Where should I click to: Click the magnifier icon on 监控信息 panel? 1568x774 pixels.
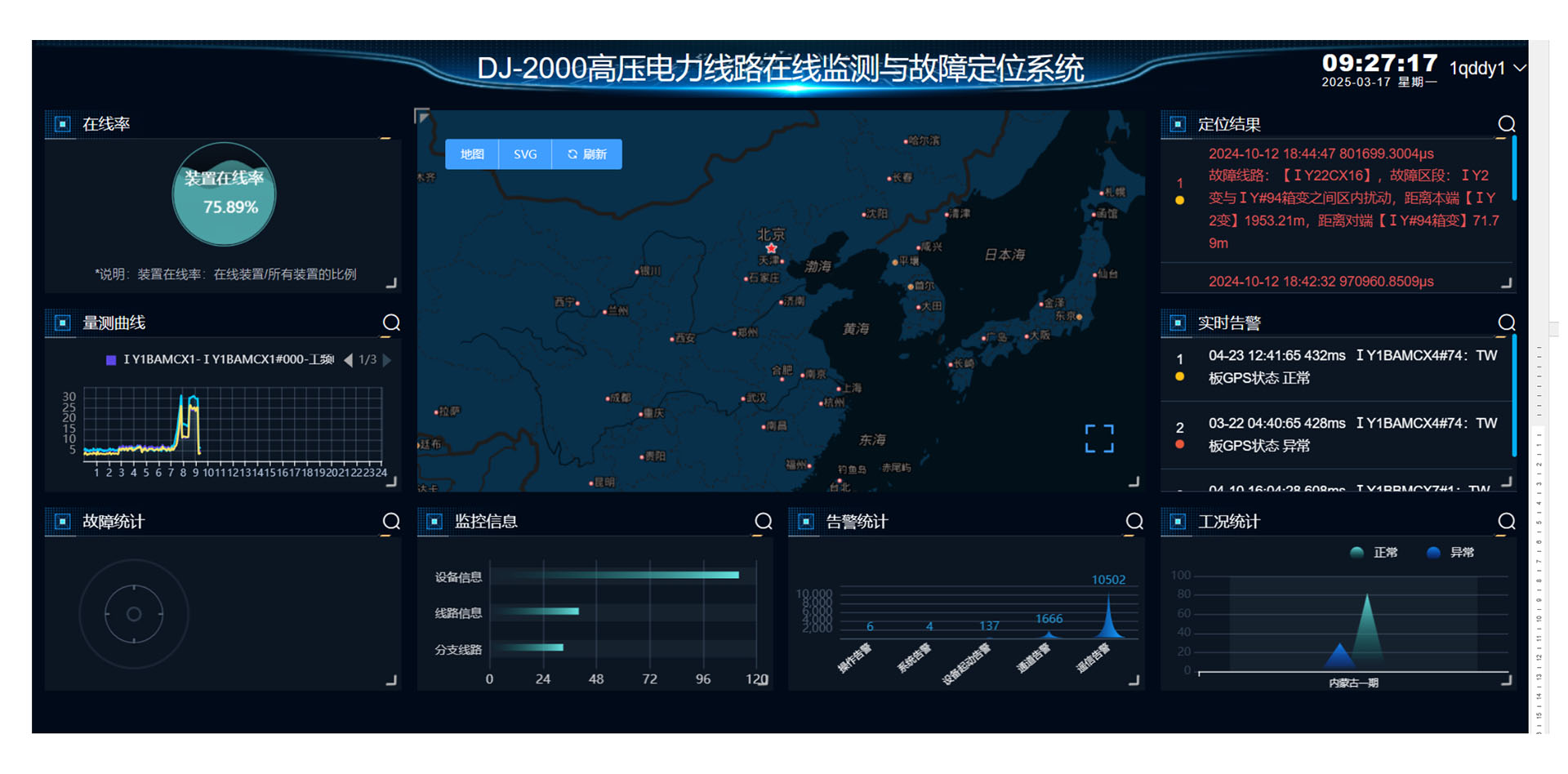(763, 521)
